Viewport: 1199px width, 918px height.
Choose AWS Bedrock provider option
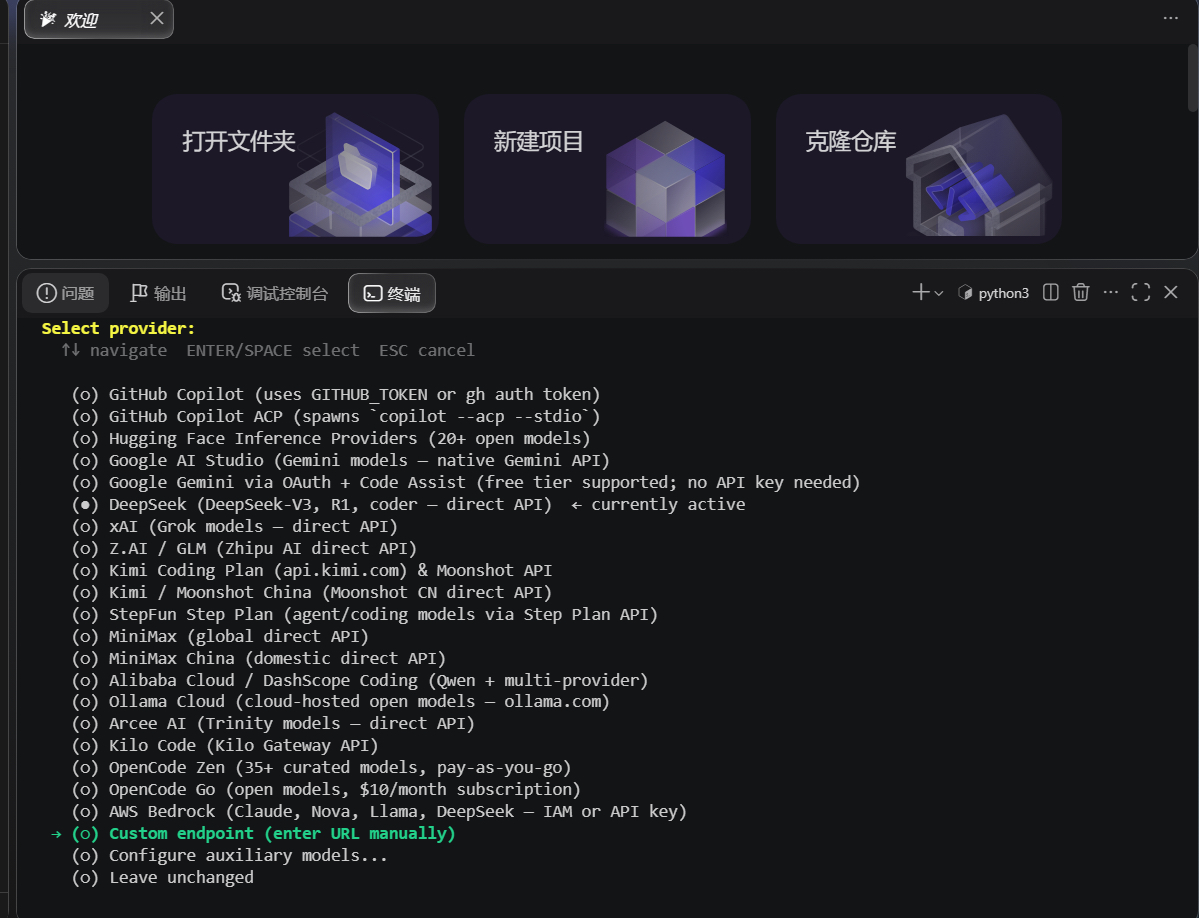coord(379,812)
